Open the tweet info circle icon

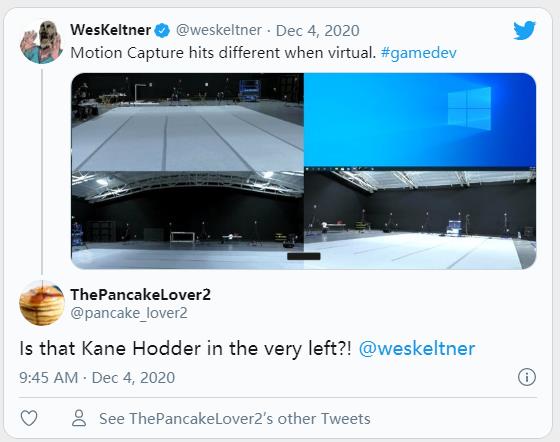click(527, 377)
